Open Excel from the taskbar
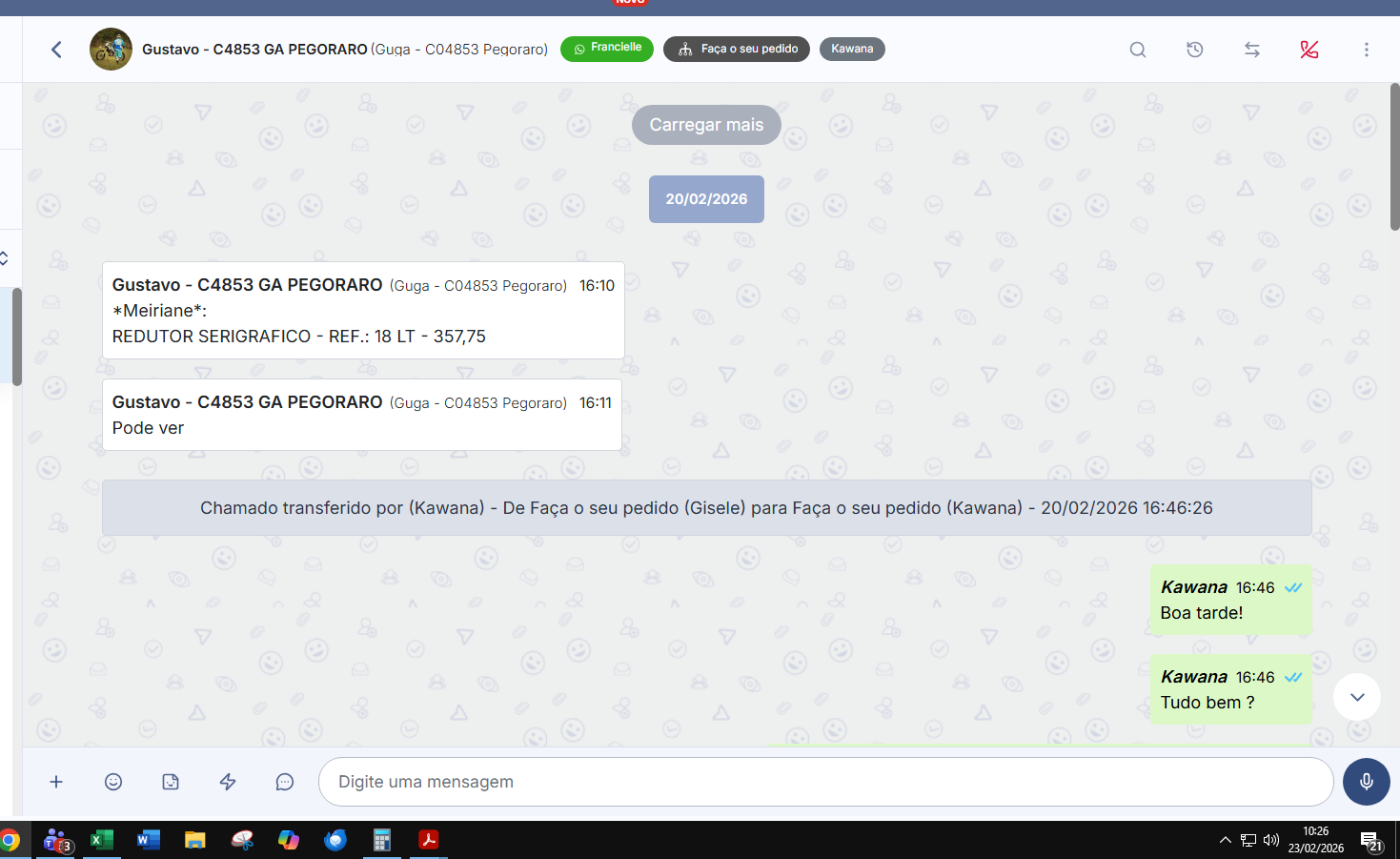This screenshot has width=1400, height=859. click(101, 840)
